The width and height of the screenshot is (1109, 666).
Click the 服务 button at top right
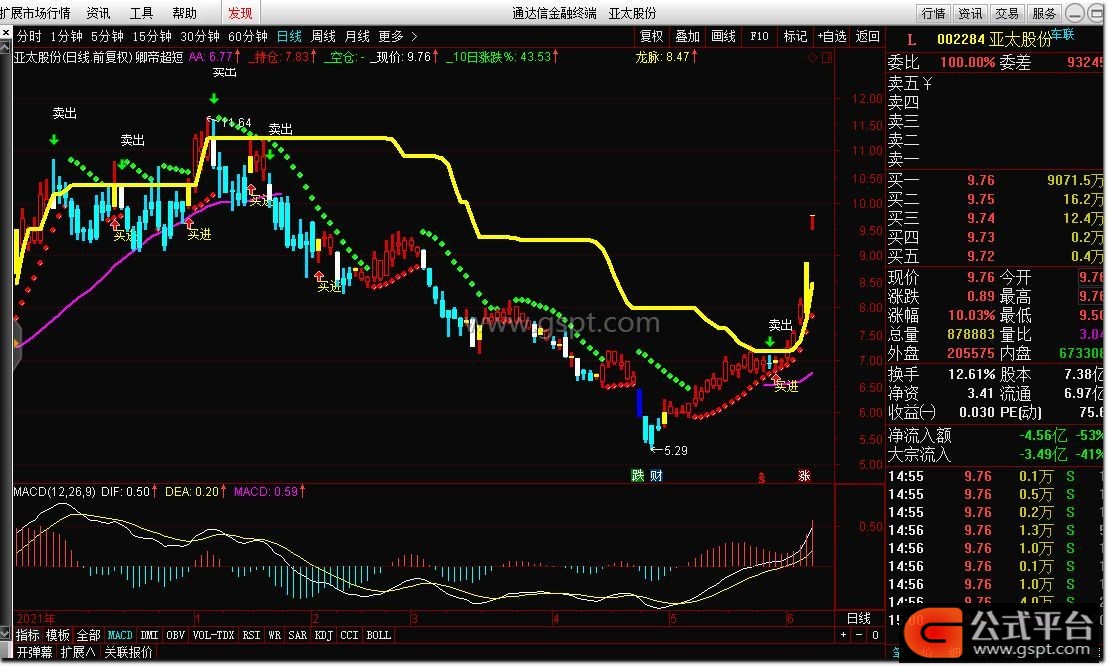tap(1044, 13)
